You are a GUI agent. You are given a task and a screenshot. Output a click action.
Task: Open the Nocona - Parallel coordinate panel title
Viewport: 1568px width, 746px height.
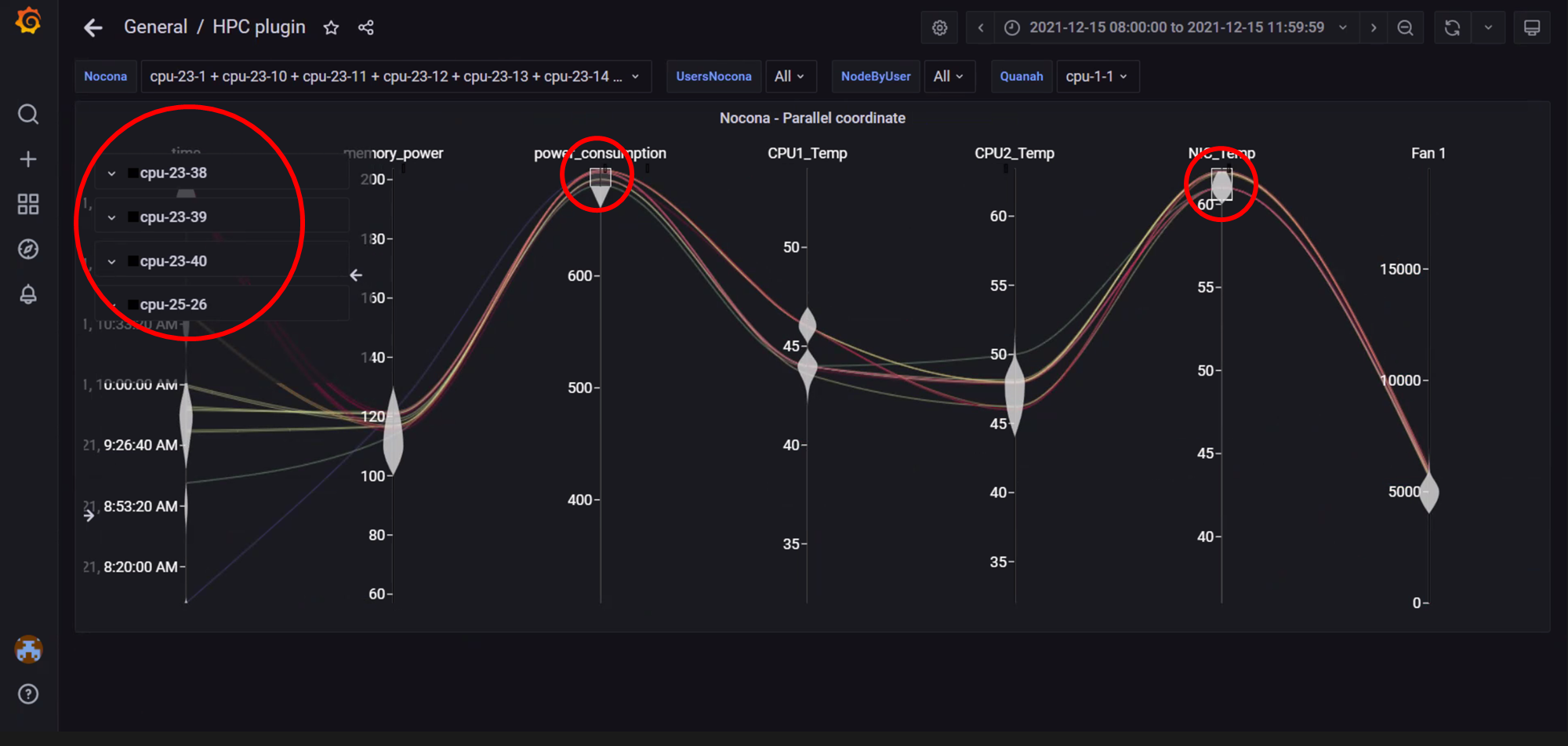812,118
